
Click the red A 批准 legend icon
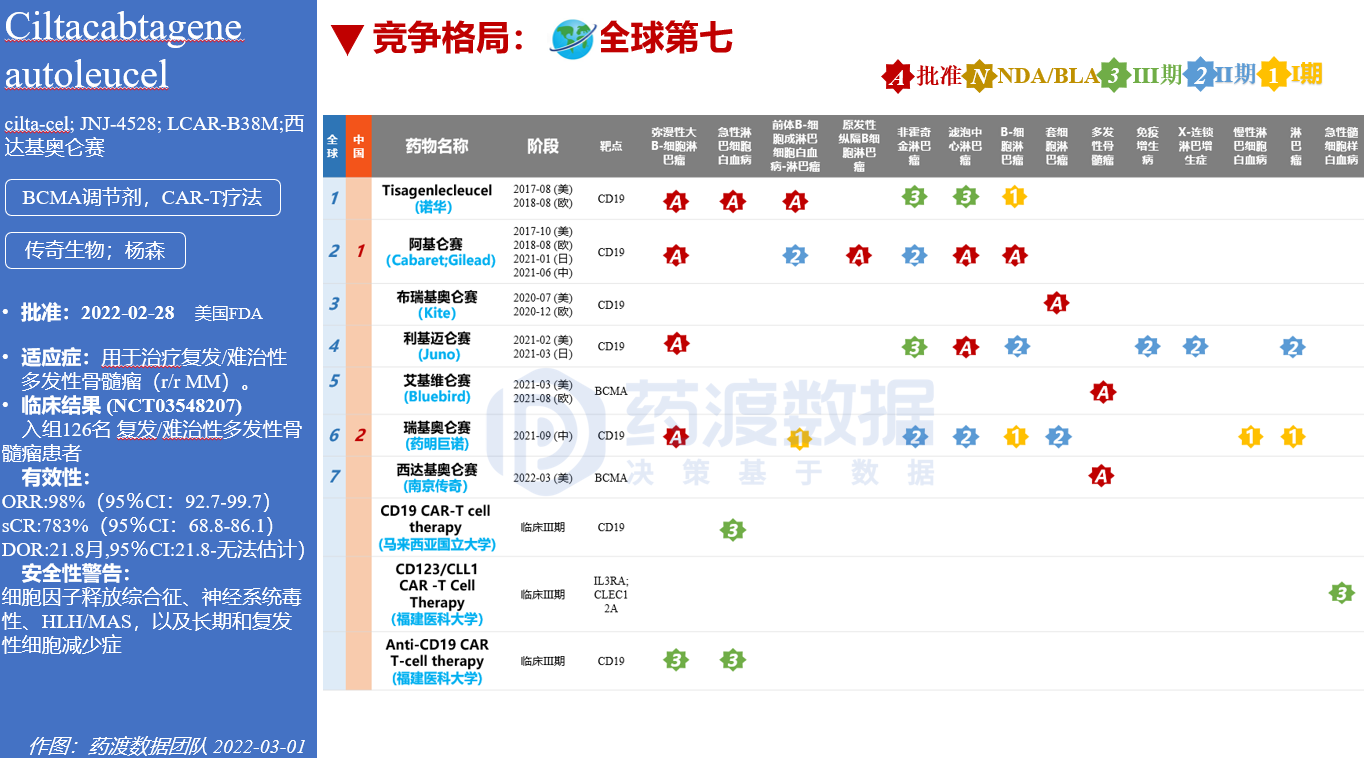[x=898, y=76]
